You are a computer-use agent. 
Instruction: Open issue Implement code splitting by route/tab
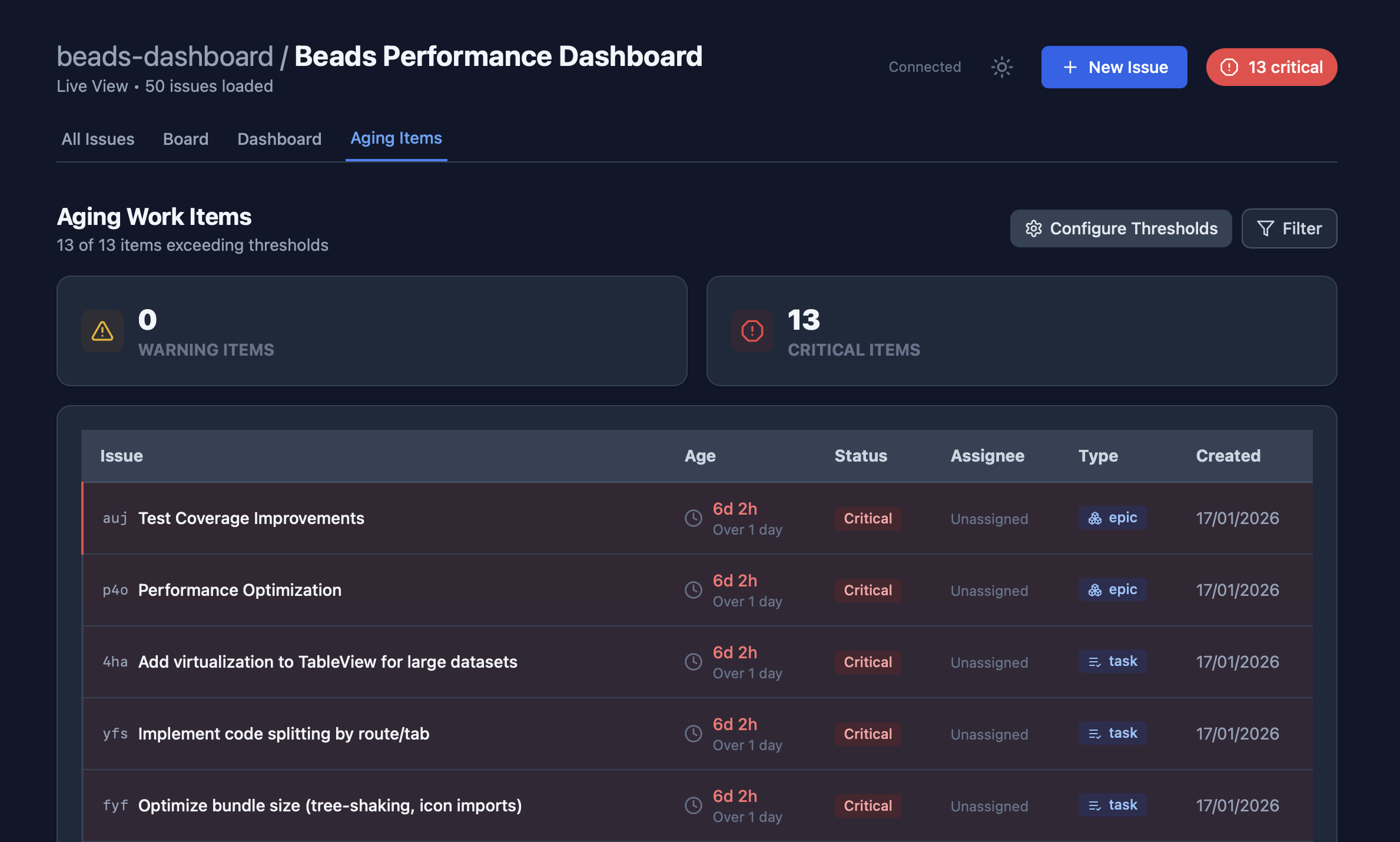pos(283,734)
